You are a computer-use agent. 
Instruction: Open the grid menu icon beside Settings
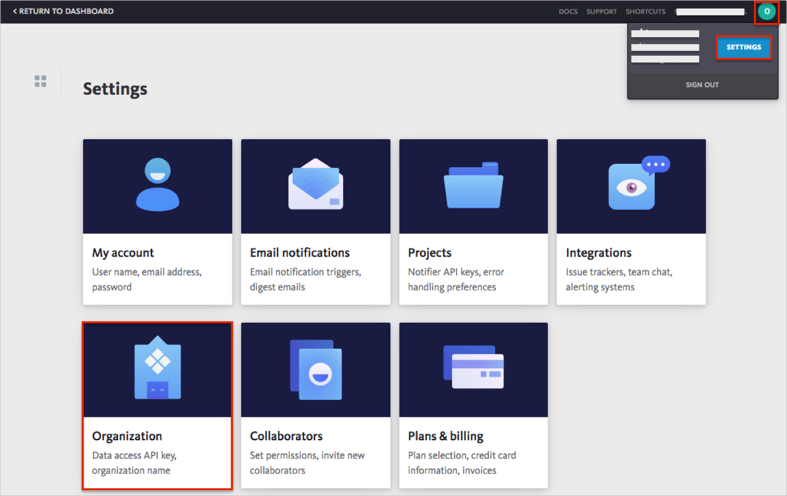coord(41,81)
